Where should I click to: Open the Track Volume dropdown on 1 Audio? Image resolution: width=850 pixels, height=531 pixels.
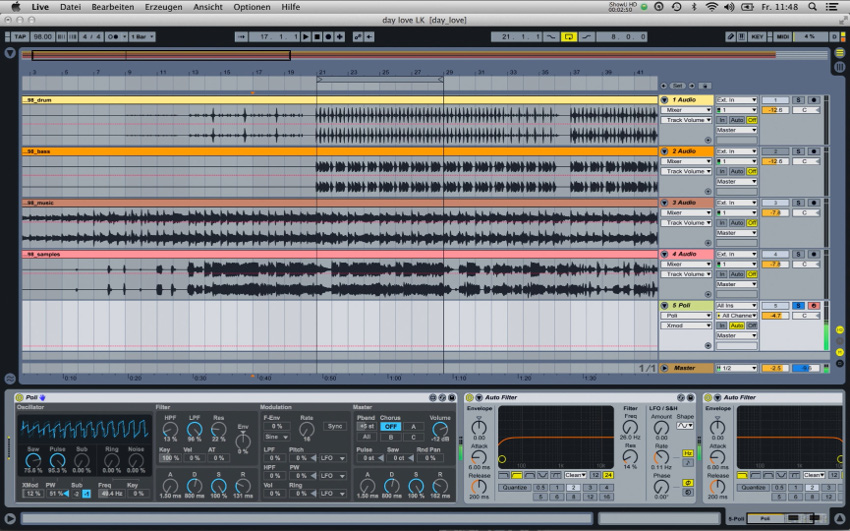coord(686,120)
